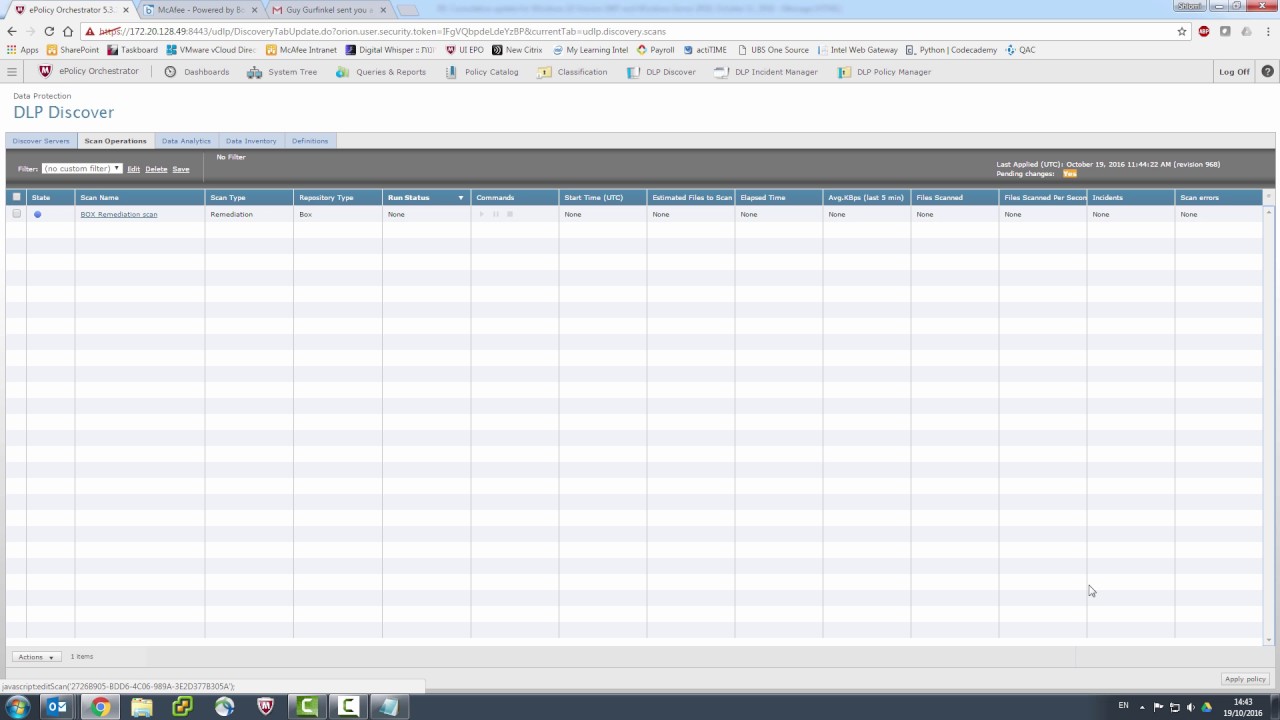
Task: Show hidden tray icons arrow
Action: coord(1142,707)
